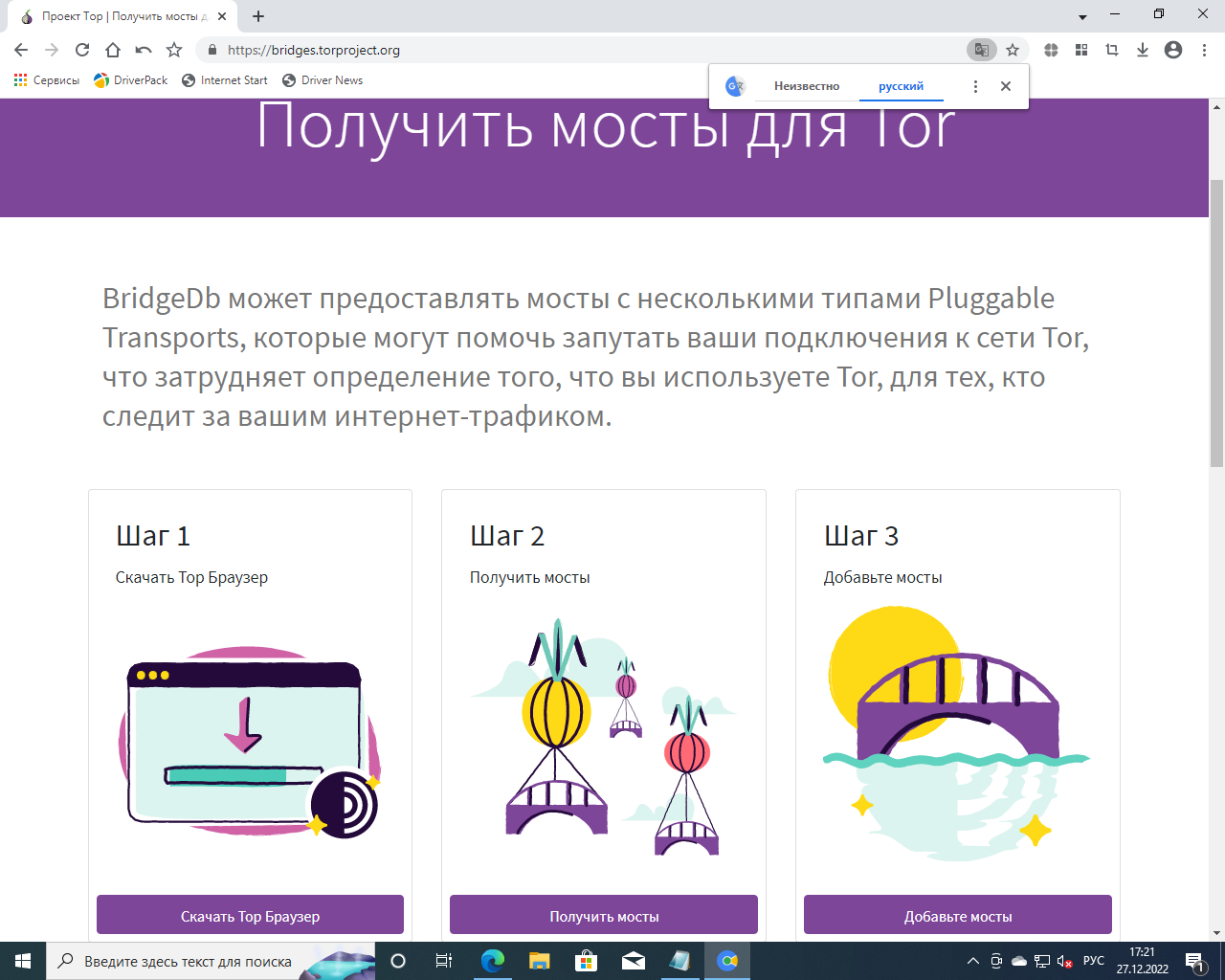
Task: Select the Проект Tor browser tab
Action: pyautogui.click(x=120, y=15)
